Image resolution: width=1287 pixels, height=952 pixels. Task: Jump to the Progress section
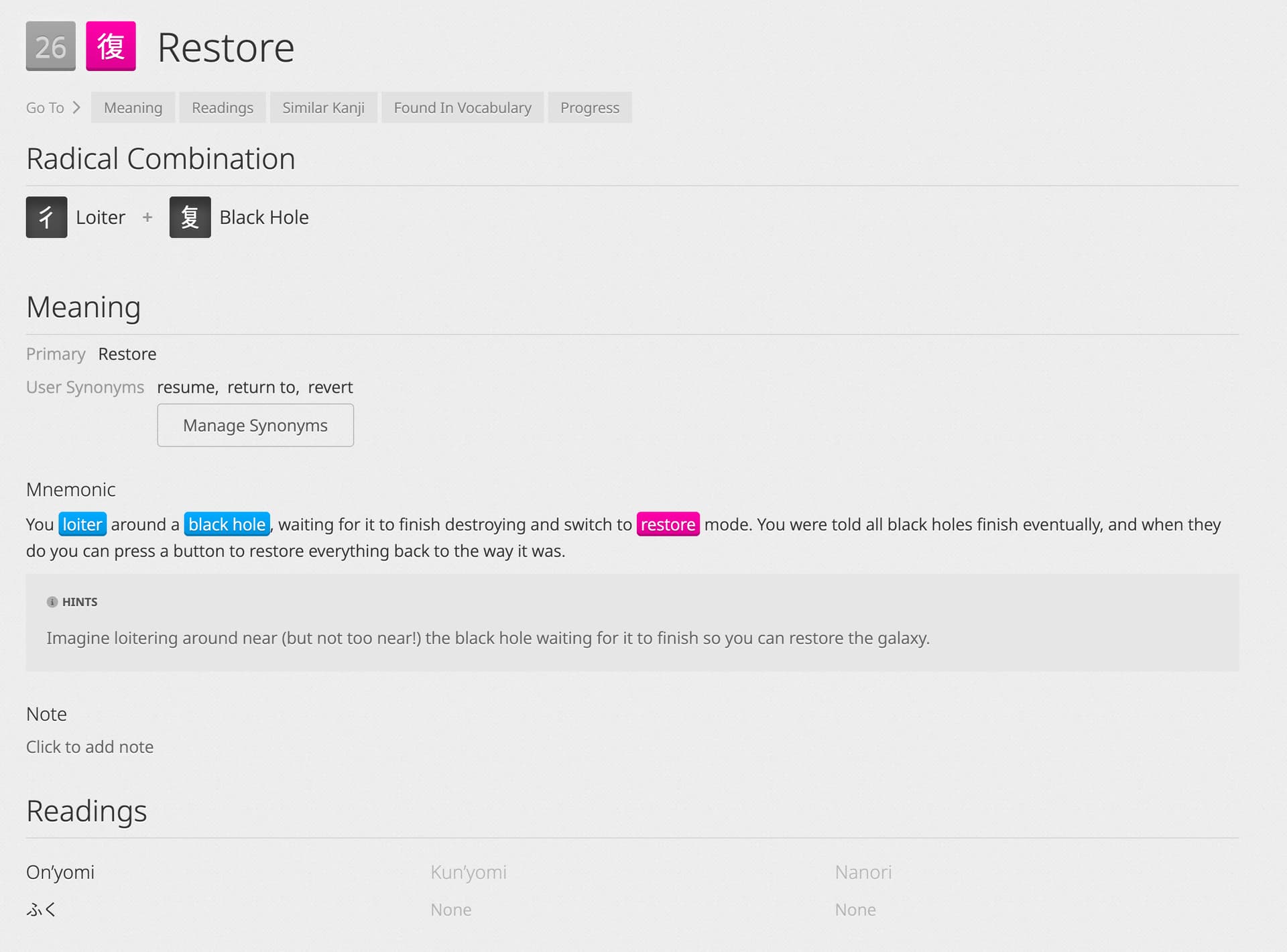pos(589,107)
